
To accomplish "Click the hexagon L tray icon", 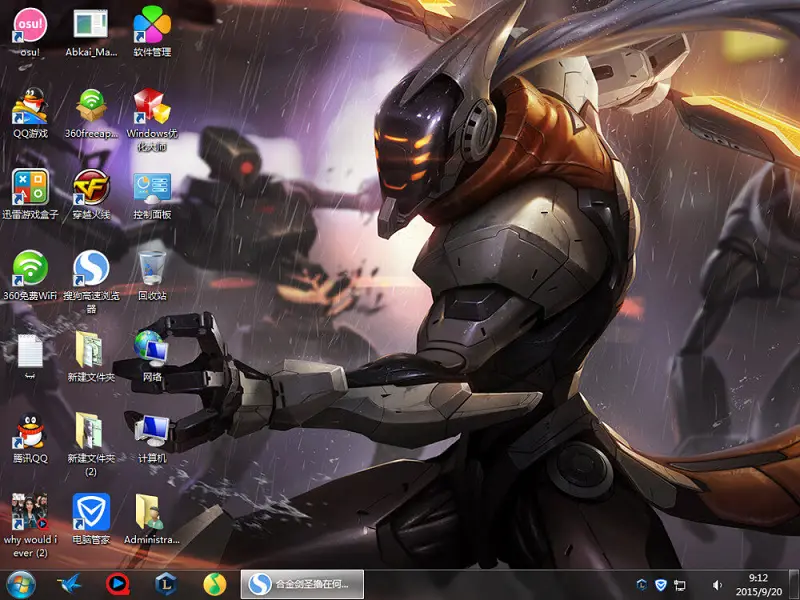I will pyautogui.click(x=642, y=585).
